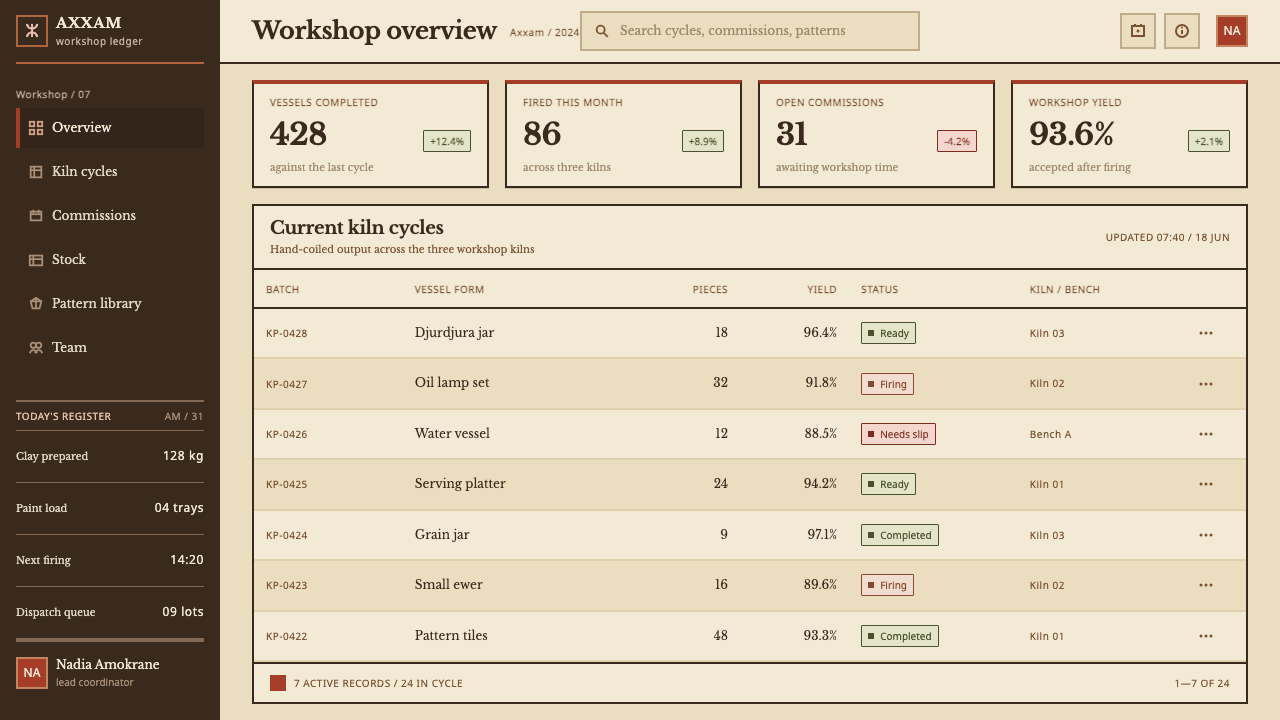Go to the Team page
This screenshot has height=720, width=1280.
point(110,348)
